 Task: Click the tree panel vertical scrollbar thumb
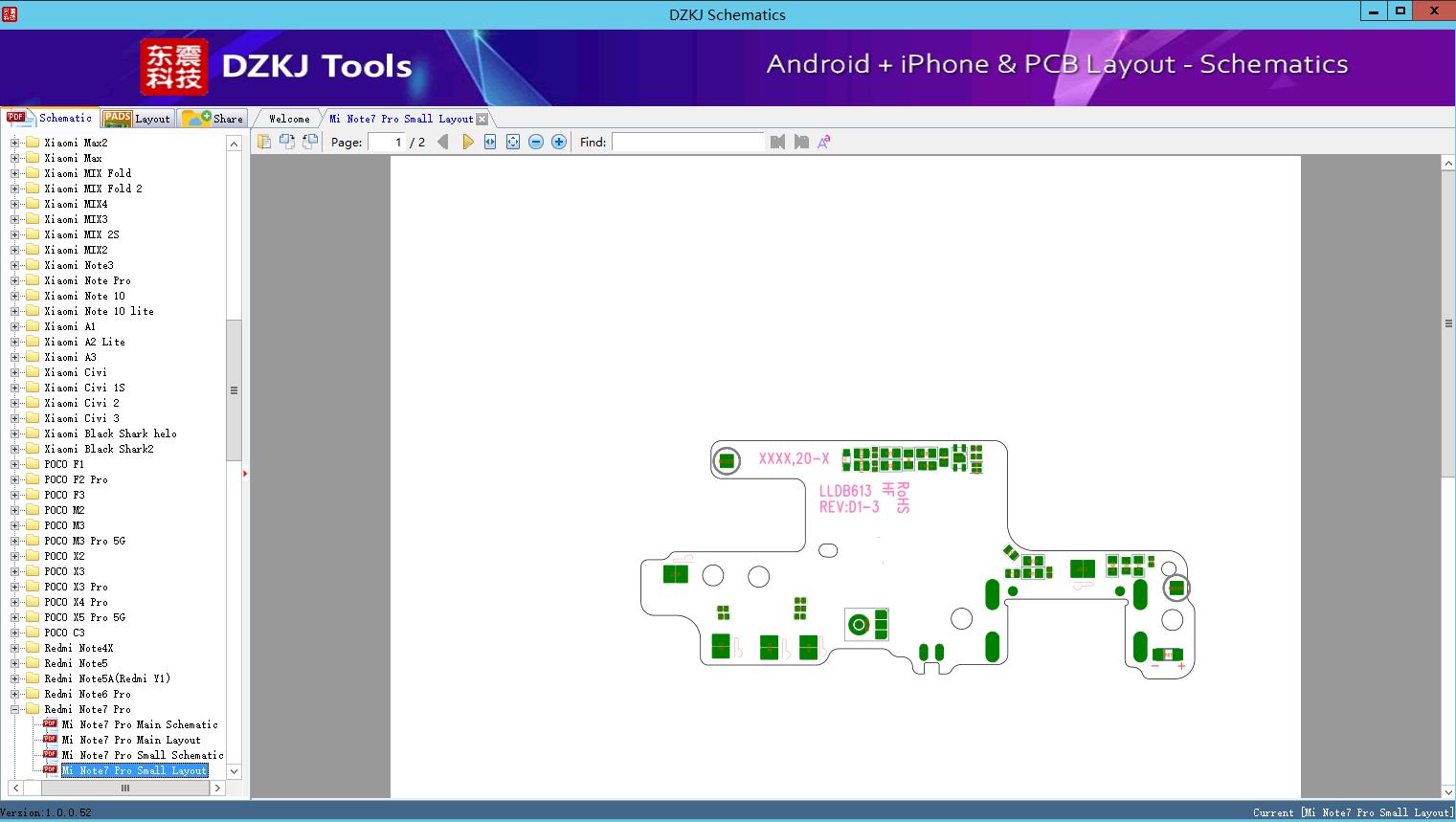[234, 390]
